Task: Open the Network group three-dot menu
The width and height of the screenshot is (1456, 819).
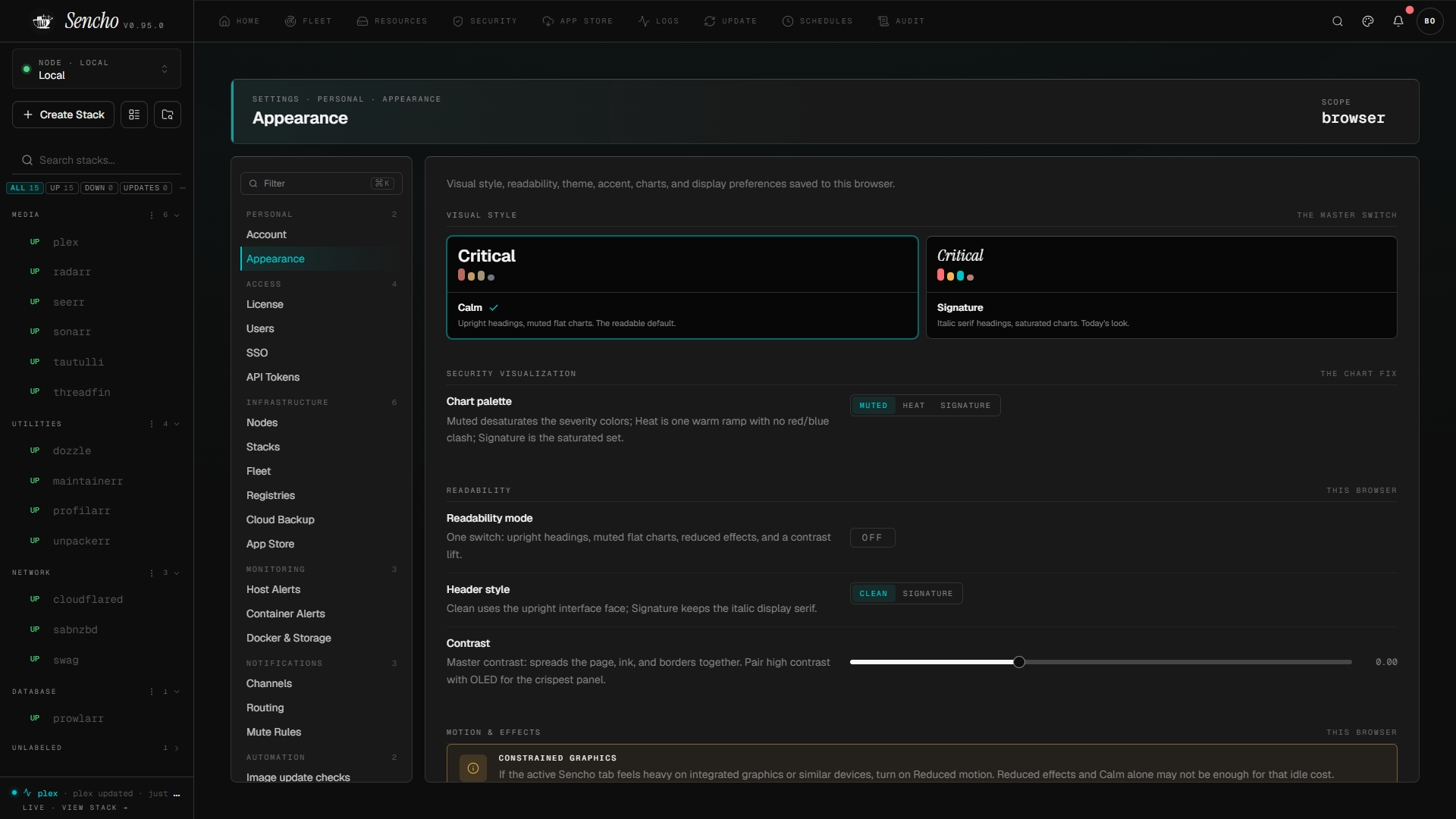Action: 152,573
